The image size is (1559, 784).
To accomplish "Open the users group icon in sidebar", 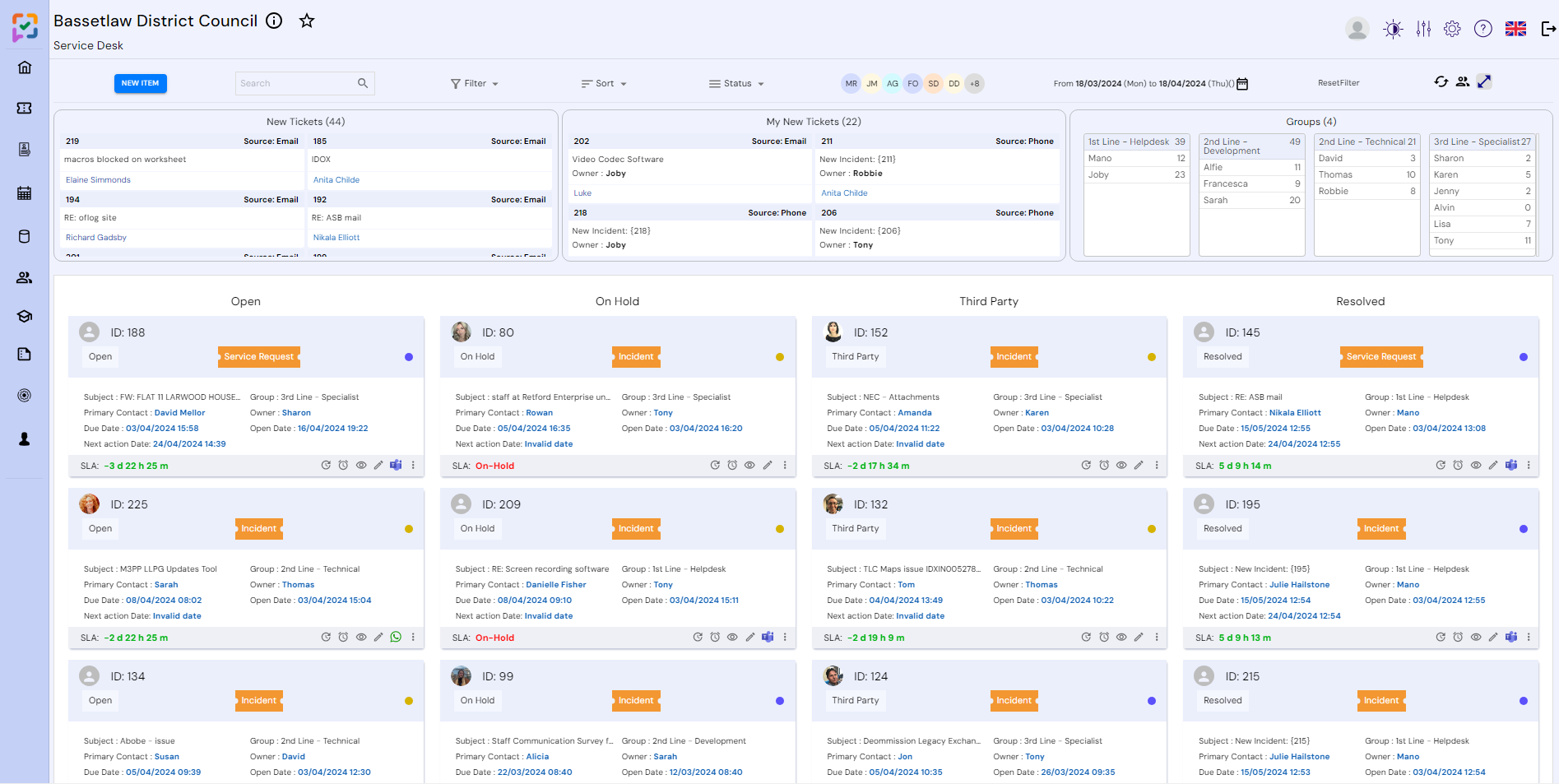I will pyautogui.click(x=25, y=278).
